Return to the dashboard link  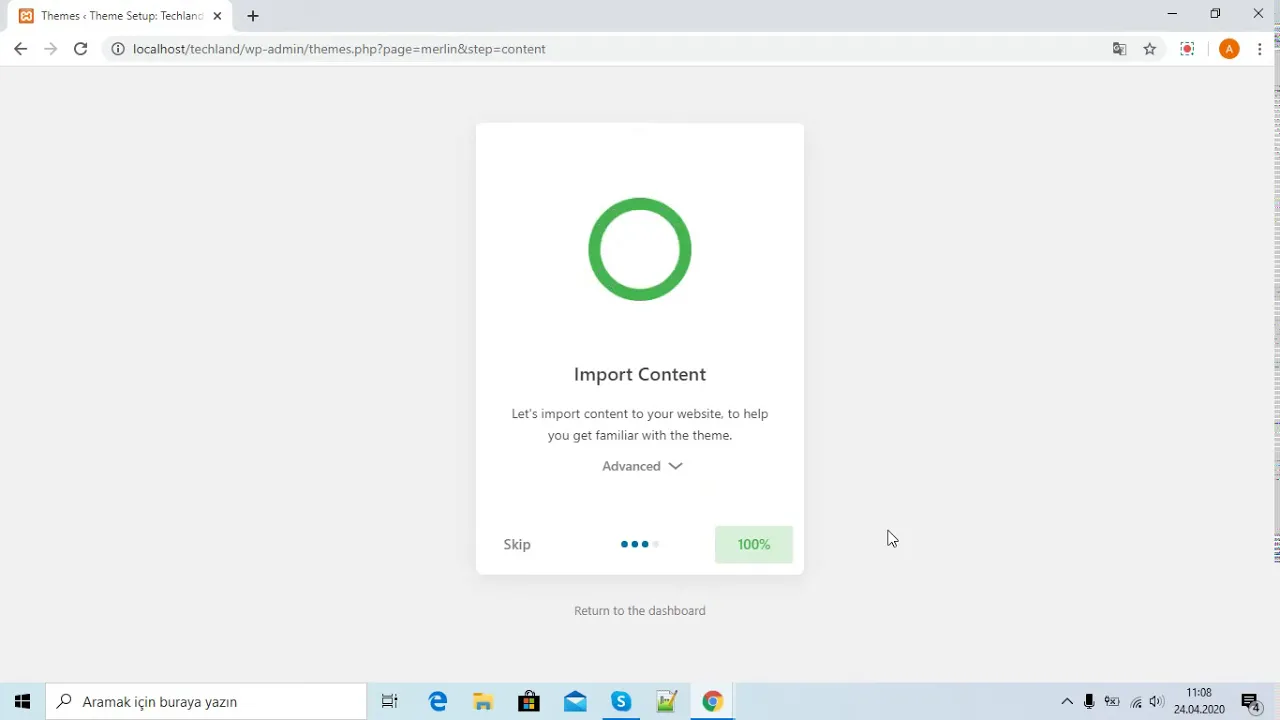[640, 610]
